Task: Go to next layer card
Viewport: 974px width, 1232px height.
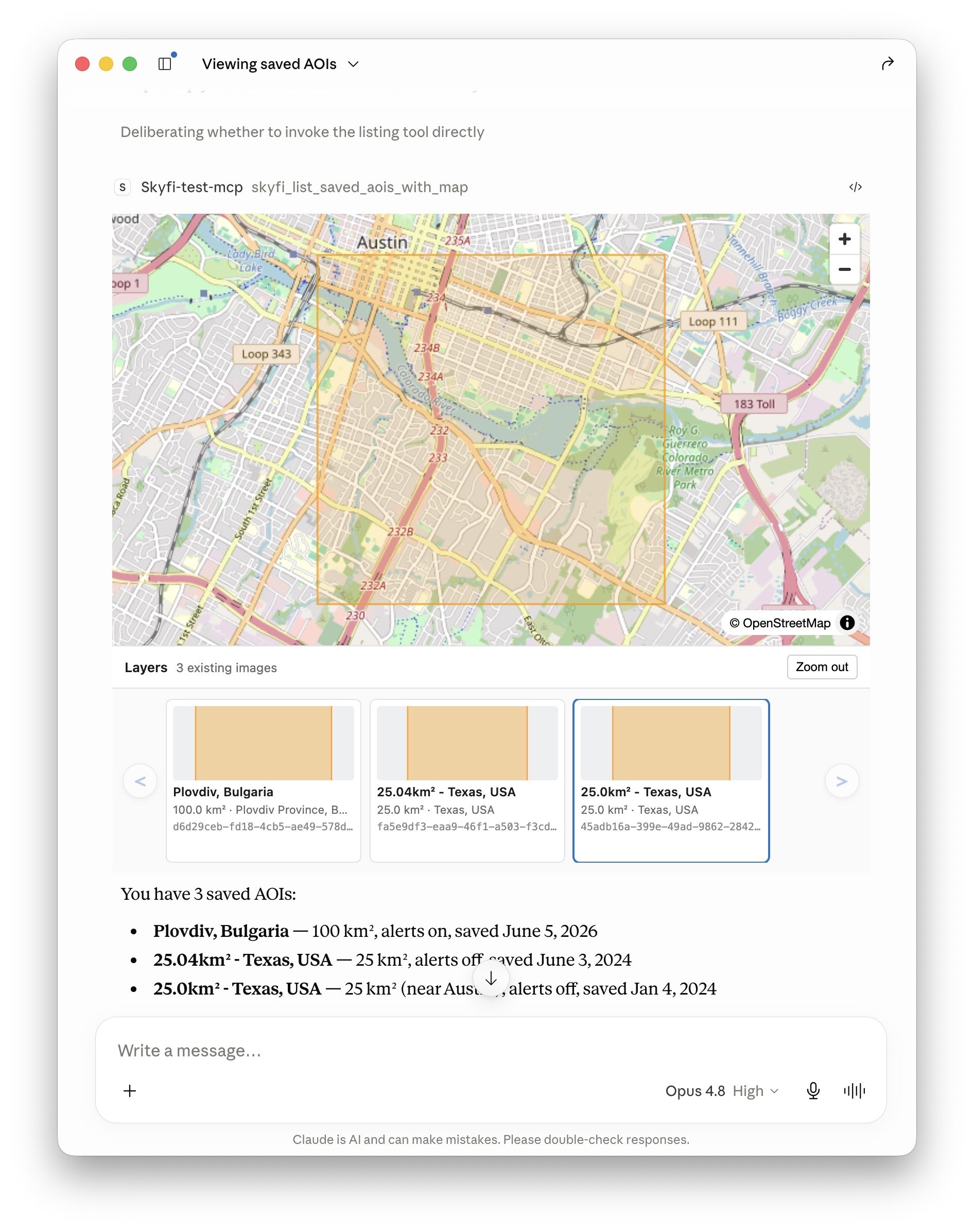Action: pos(842,781)
